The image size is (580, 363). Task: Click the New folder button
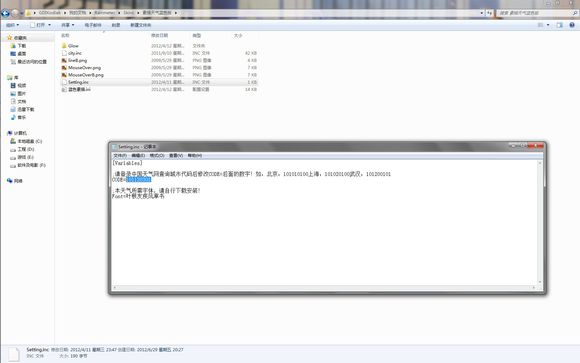[141, 25]
